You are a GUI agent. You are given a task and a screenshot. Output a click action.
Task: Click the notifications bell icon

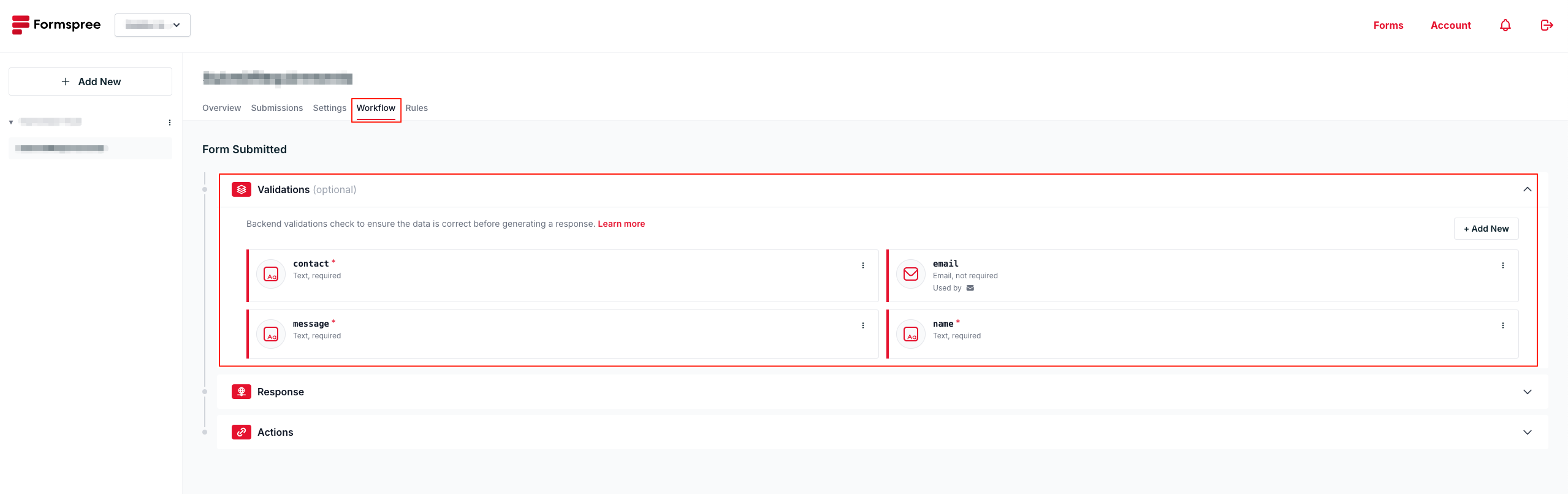pyautogui.click(x=1505, y=25)
